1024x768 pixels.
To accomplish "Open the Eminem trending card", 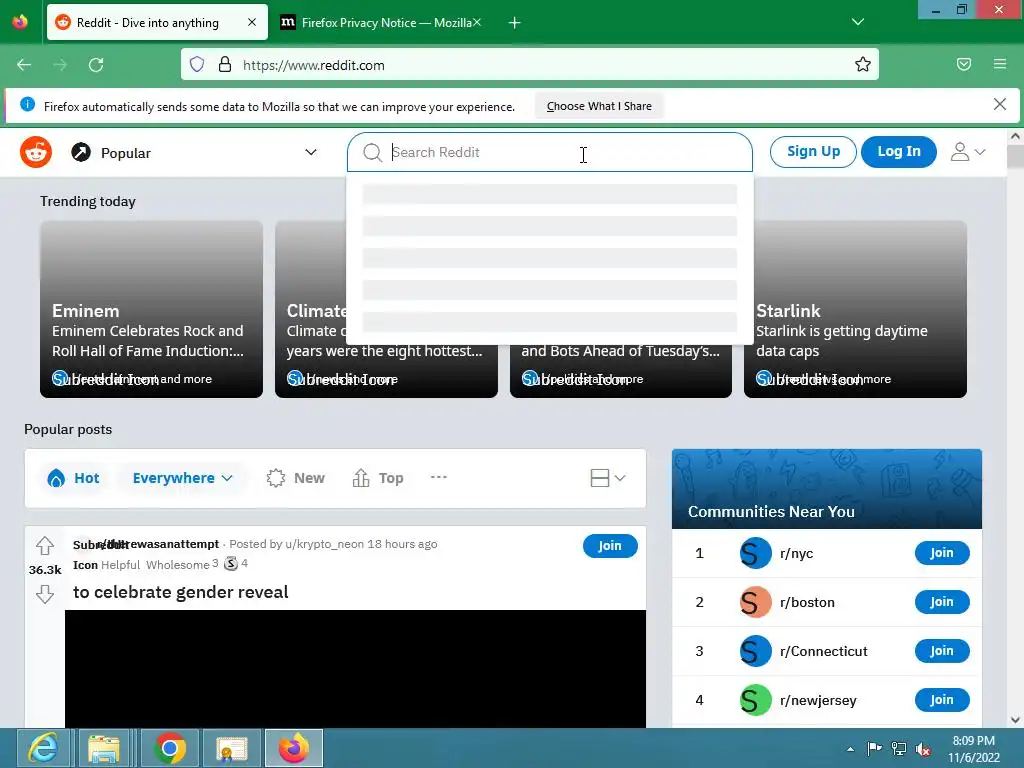I will [152, 309].
